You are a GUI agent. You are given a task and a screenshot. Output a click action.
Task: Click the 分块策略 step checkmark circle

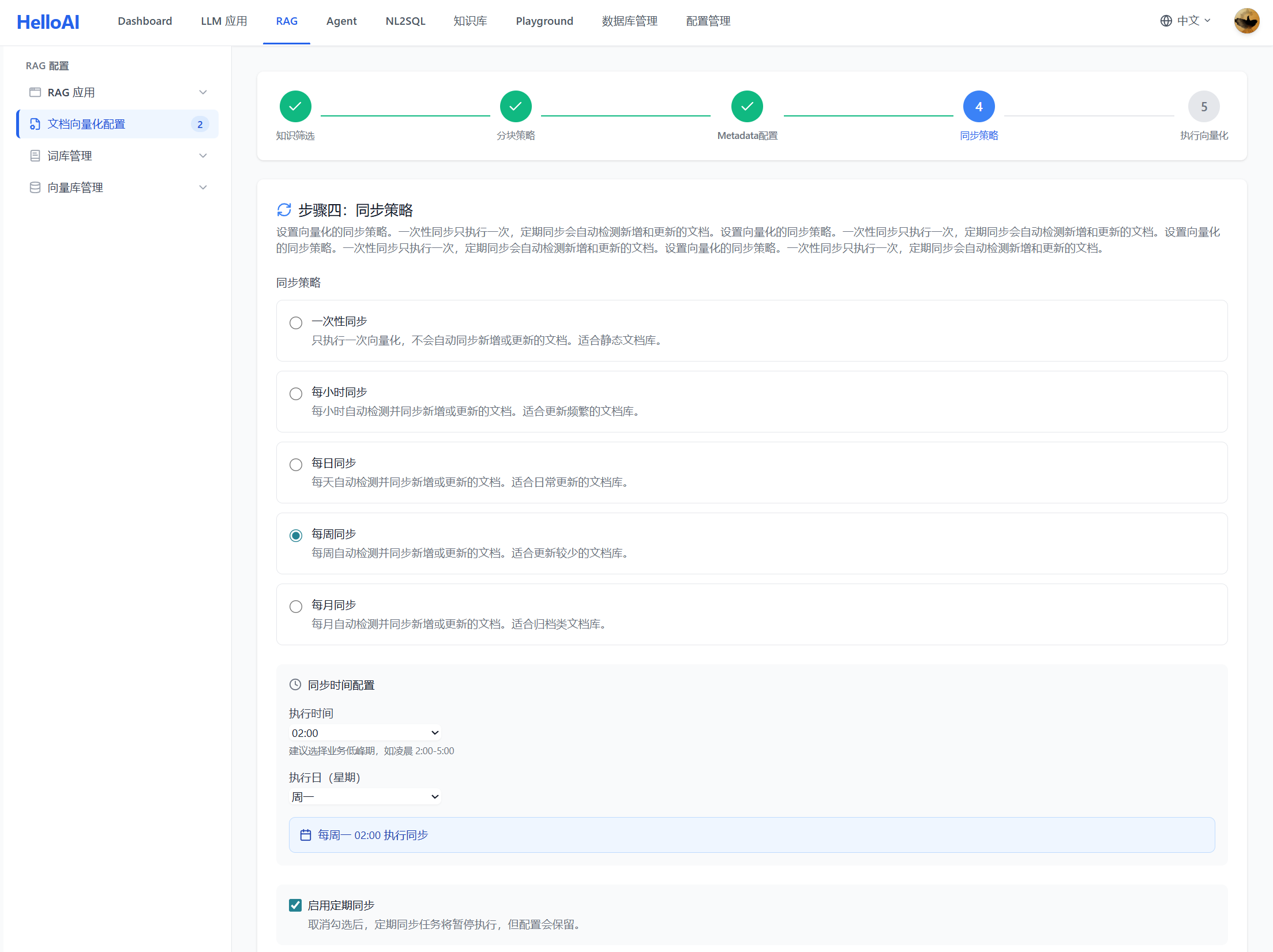click(516, 107)
